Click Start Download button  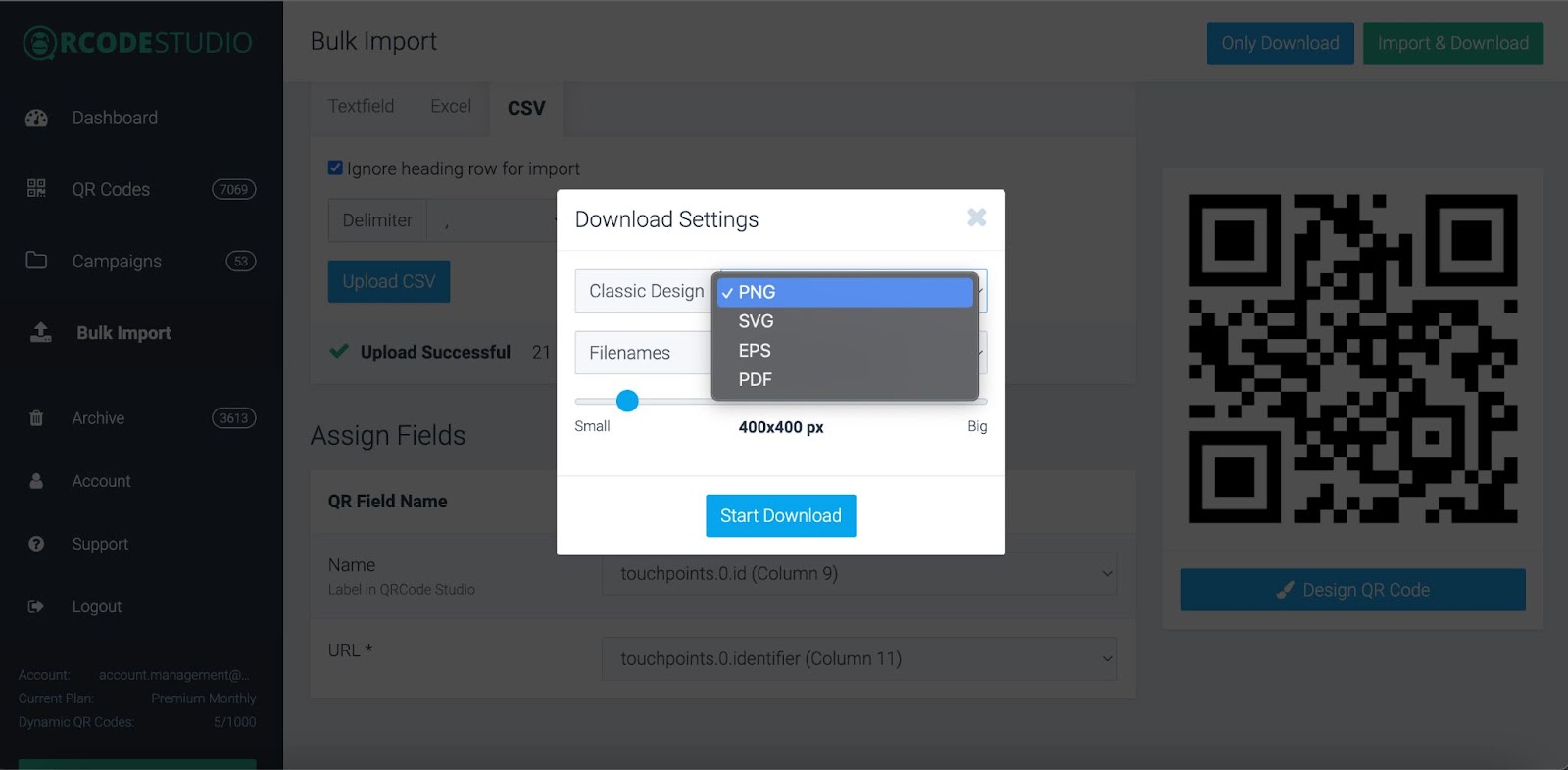click(781, 515)
